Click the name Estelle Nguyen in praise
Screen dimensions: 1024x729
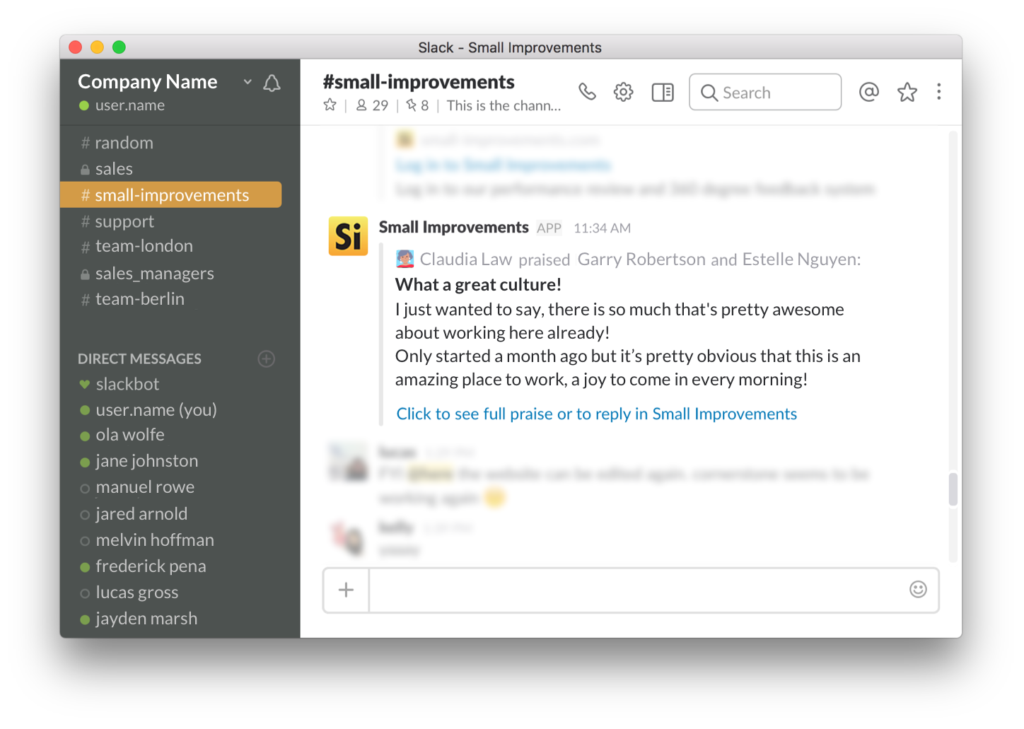801,259
